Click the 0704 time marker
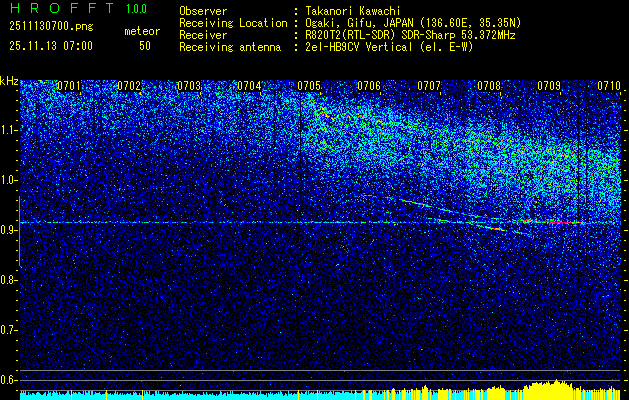The image size is (629, 400). click(249, 86)
